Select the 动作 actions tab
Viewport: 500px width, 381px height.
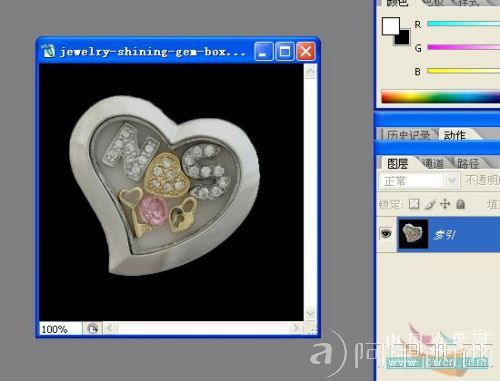(455, 135)
